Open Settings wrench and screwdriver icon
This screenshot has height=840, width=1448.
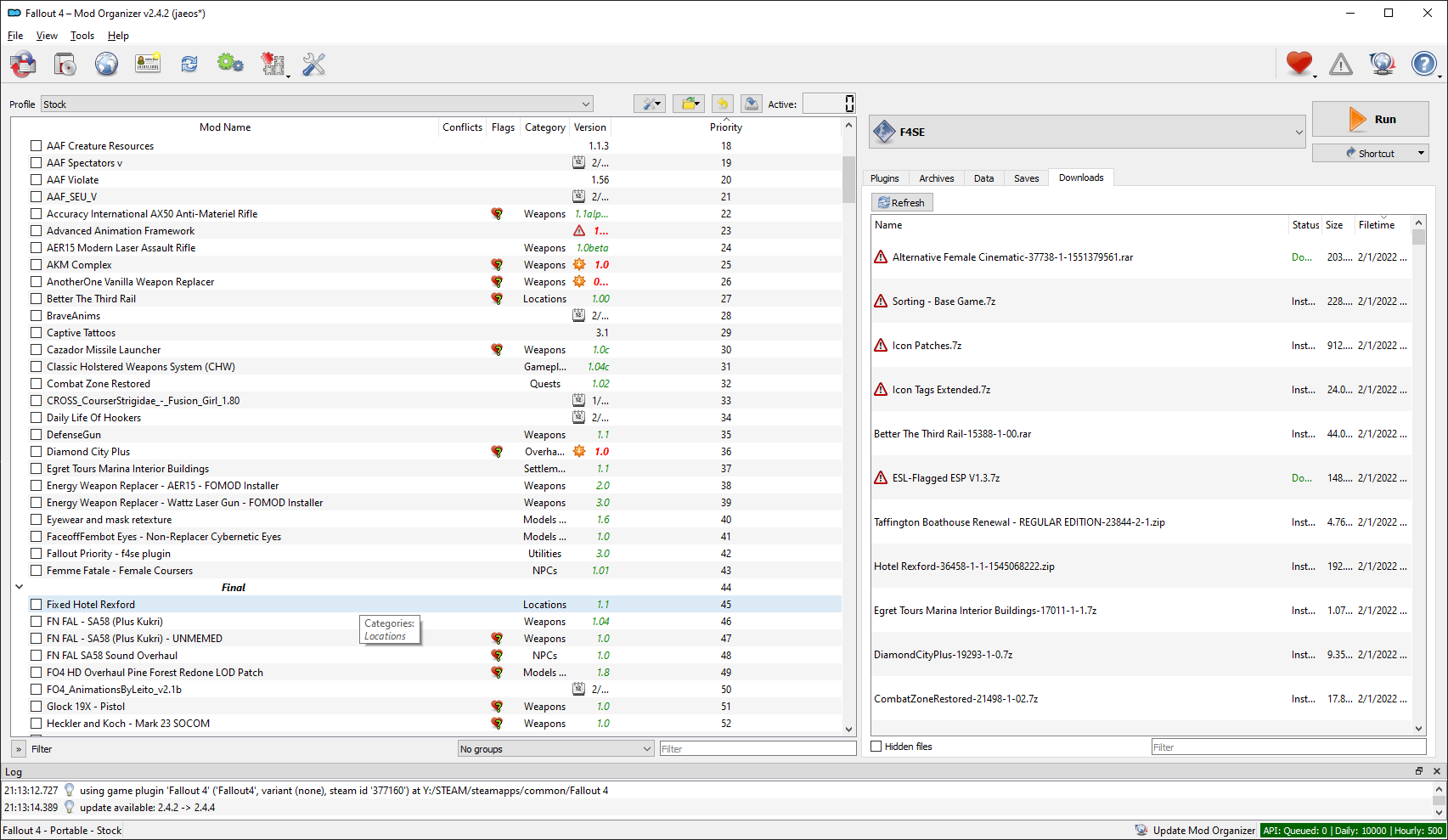(x=313, y=64)
